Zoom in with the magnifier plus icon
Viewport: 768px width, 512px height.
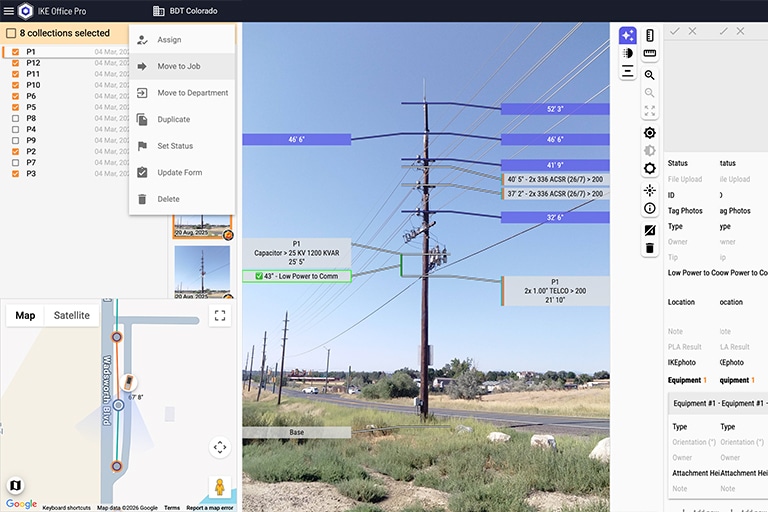[649, 75]
